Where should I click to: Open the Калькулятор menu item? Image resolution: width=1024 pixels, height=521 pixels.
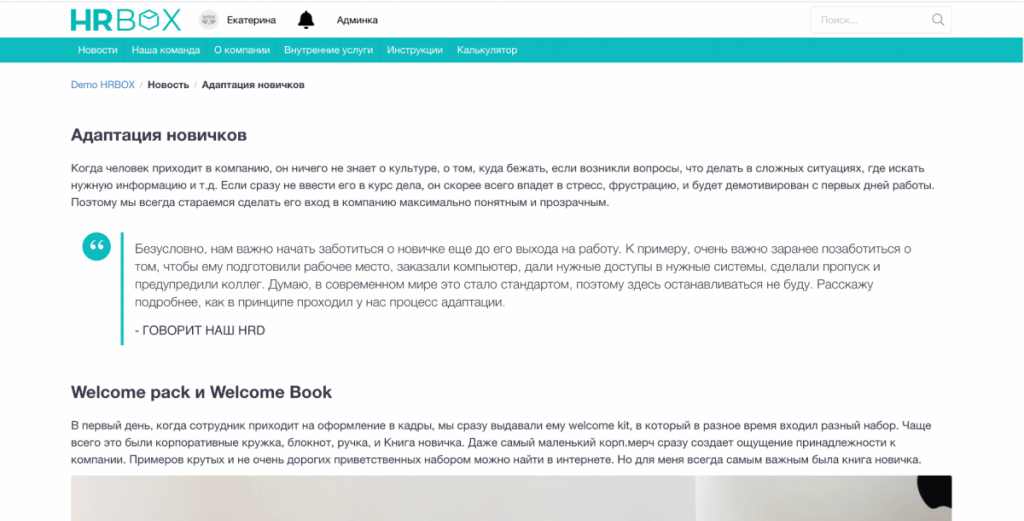[487, 50]
